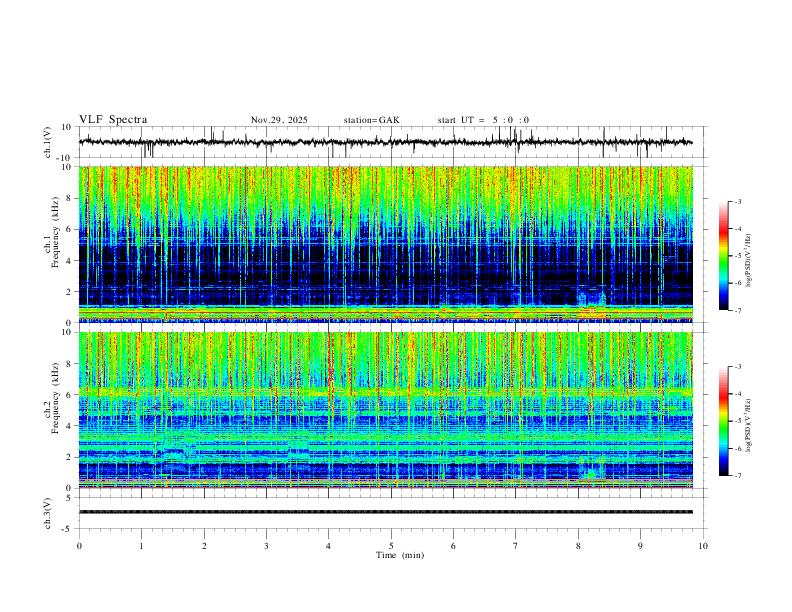Screen dimensions: 792x612
Task: Click the "6" minute tick on the time axis
Action: pyautogui.click(x=453, y=546)
